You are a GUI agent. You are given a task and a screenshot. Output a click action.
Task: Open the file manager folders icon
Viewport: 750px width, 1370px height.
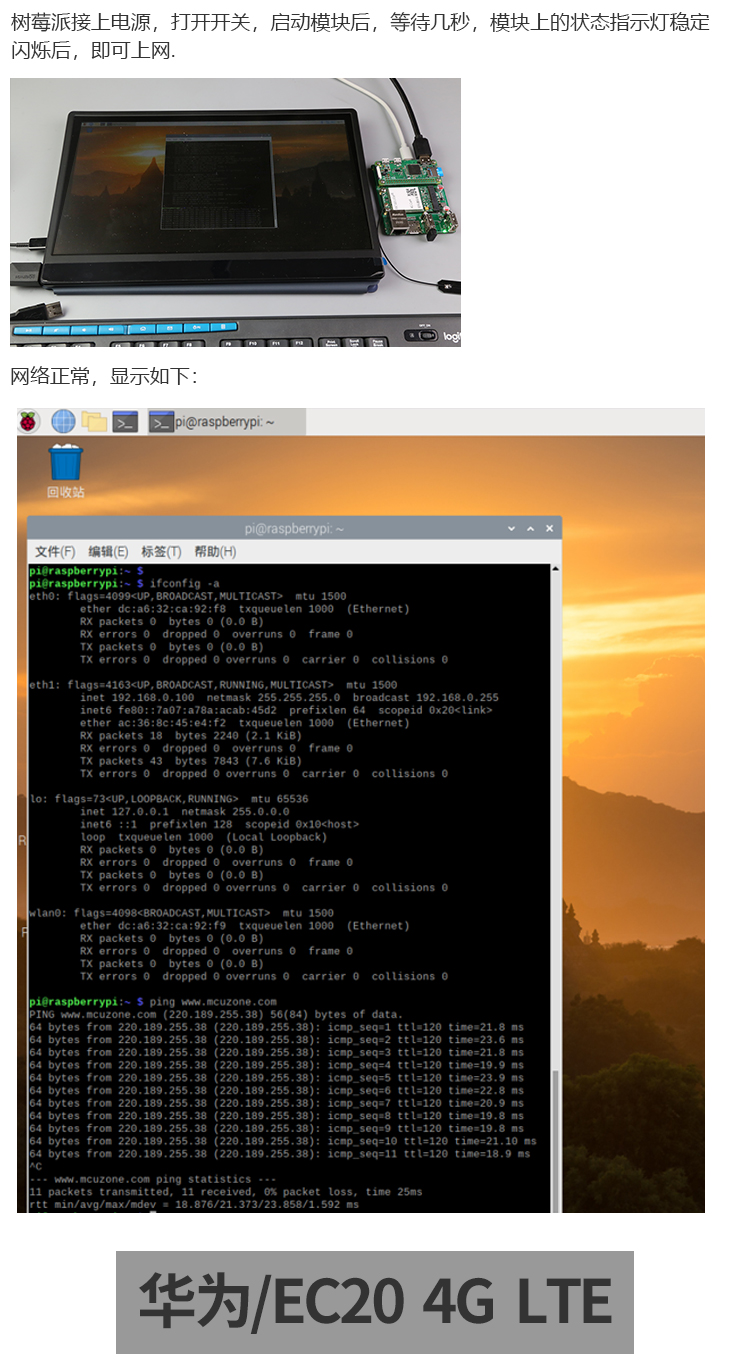click(94, 422)
